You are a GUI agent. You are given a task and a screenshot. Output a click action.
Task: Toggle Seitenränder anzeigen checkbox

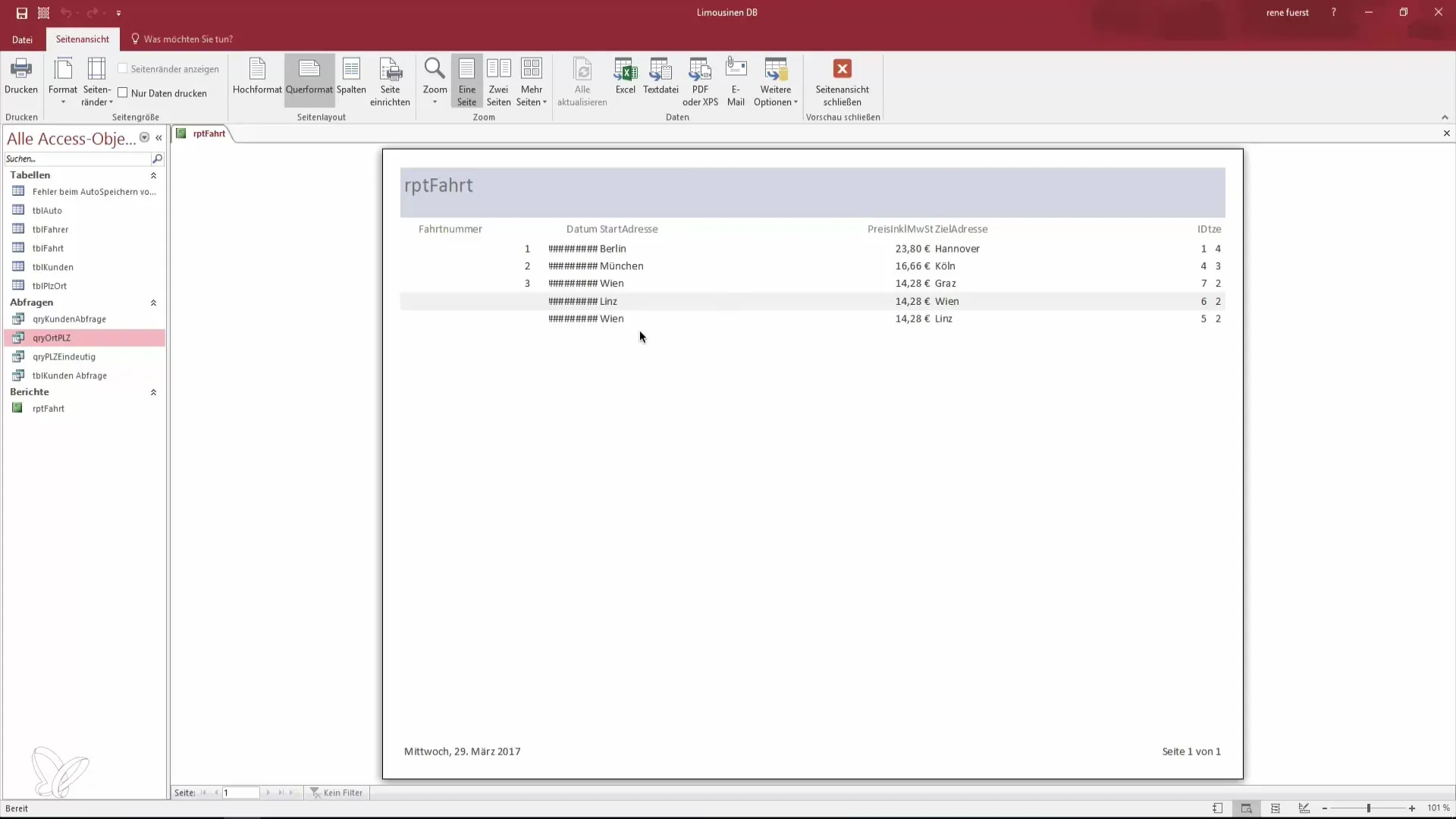click(x=123, y=69)
